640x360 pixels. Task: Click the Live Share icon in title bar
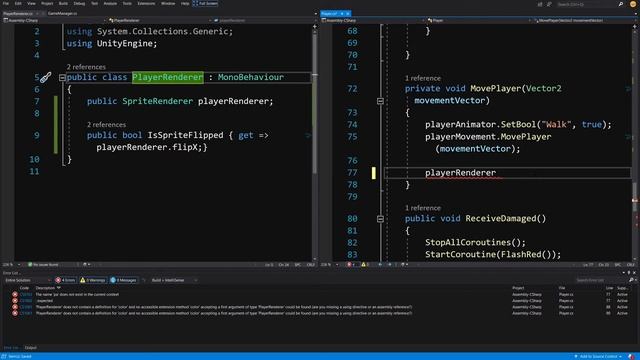[x=540, y=4]
